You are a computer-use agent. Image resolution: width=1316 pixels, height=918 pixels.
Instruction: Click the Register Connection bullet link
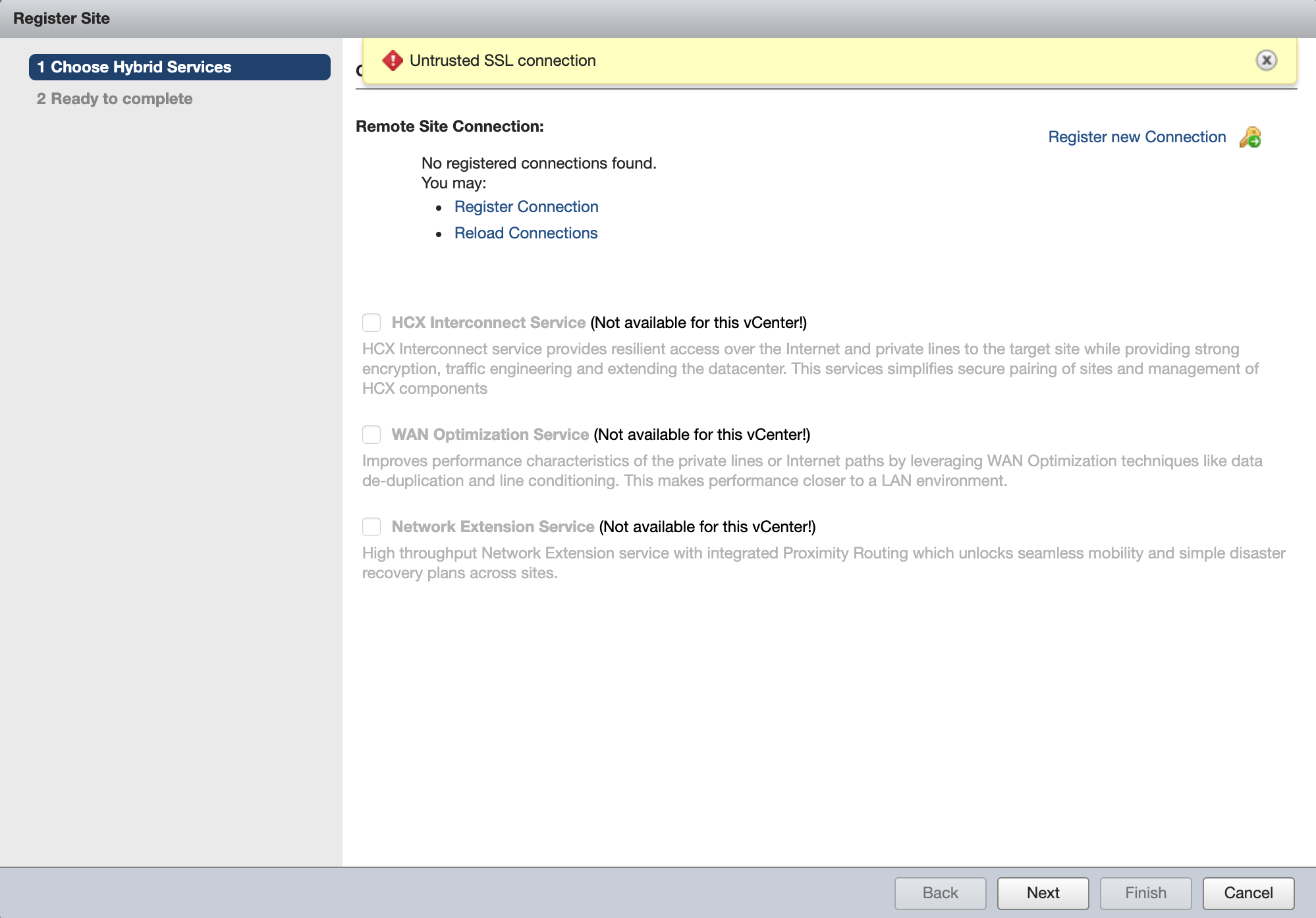pyautogui.click(x=526, y=207)
